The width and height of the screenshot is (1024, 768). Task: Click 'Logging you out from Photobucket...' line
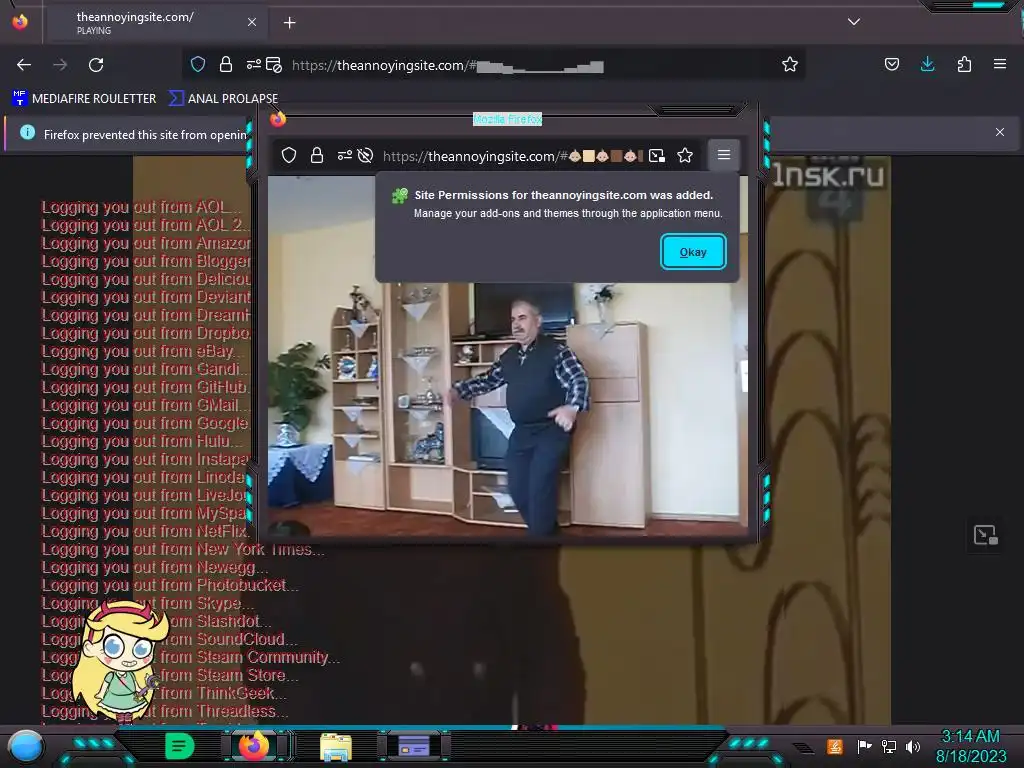click(170, 585)
